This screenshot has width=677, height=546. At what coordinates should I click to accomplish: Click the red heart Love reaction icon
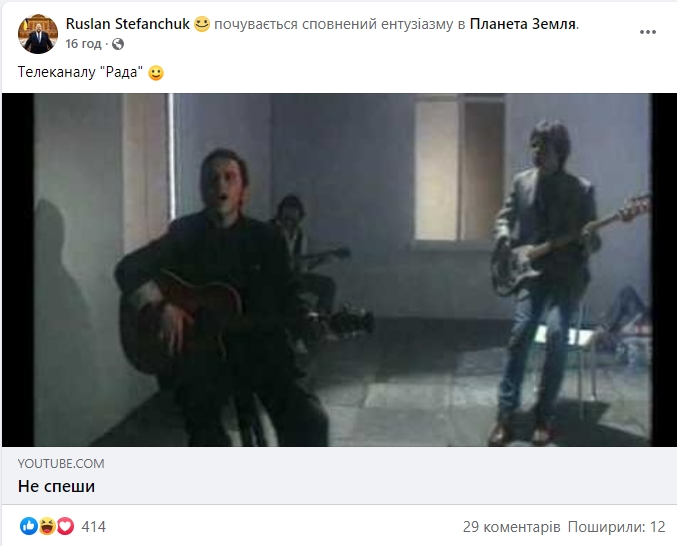pyautogui.click(x=65, y=526)
